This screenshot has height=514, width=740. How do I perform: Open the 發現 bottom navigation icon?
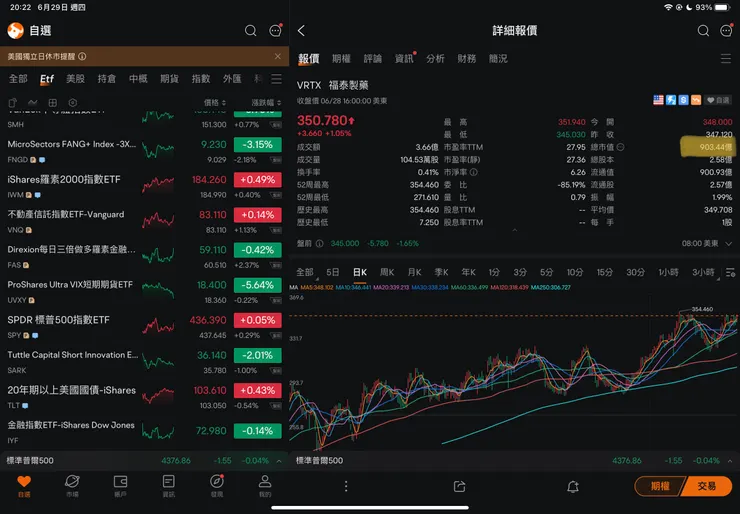[x=217, y=486]
